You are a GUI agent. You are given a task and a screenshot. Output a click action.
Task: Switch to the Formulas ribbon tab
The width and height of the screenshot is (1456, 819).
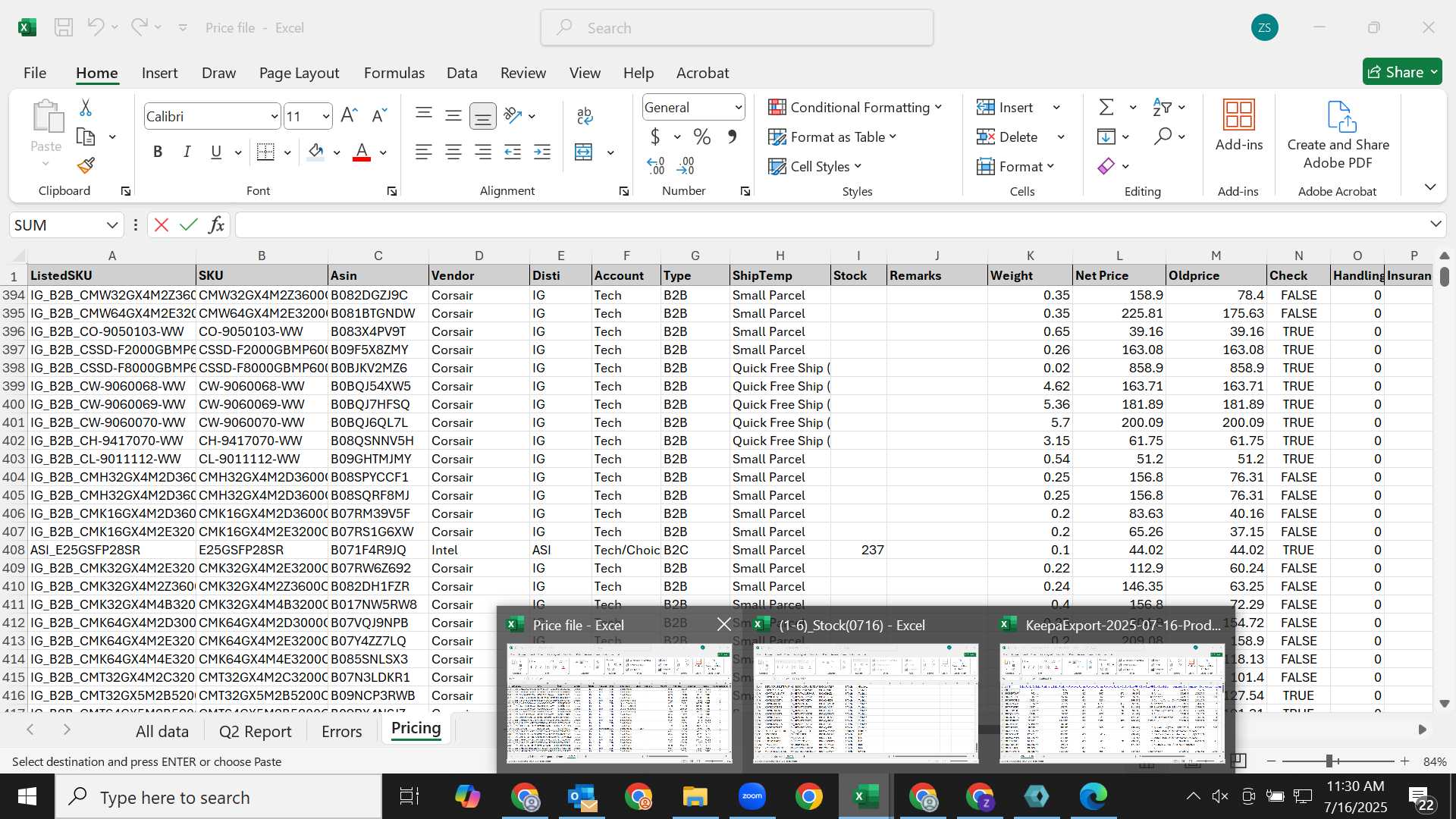pos(394,73)
